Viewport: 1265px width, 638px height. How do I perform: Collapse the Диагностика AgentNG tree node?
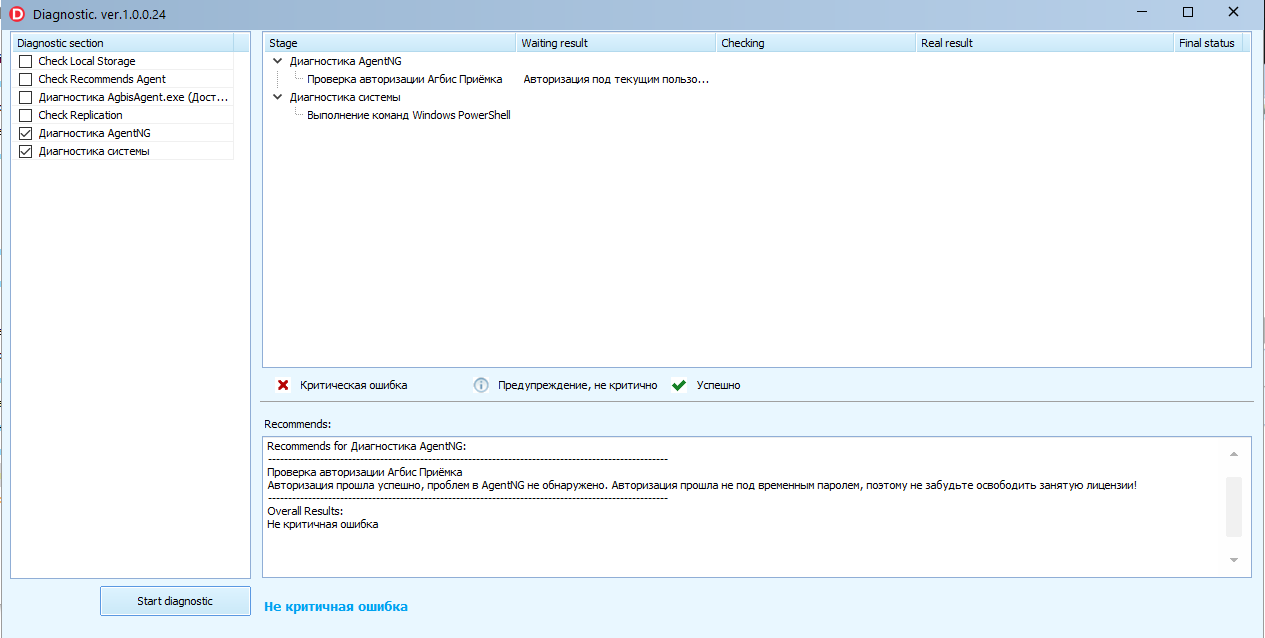277,60
